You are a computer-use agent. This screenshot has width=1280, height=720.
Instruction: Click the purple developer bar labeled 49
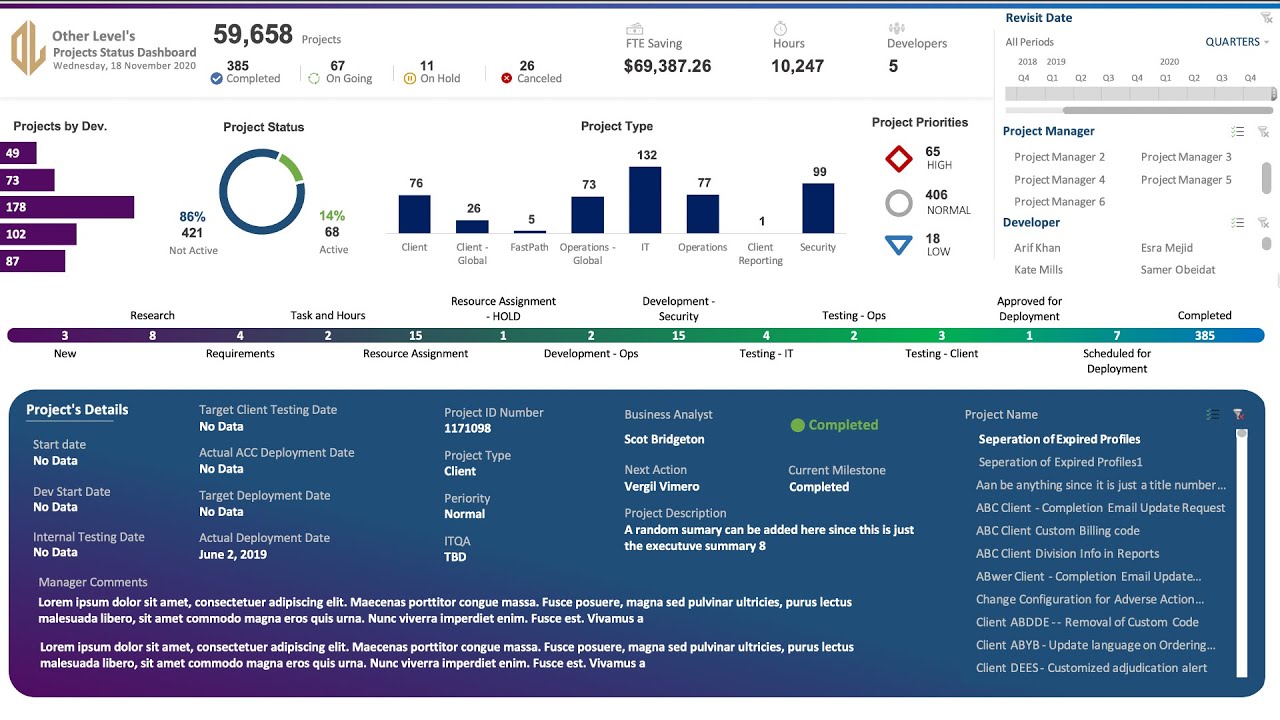pyautogui.click(x=18, y=153)
